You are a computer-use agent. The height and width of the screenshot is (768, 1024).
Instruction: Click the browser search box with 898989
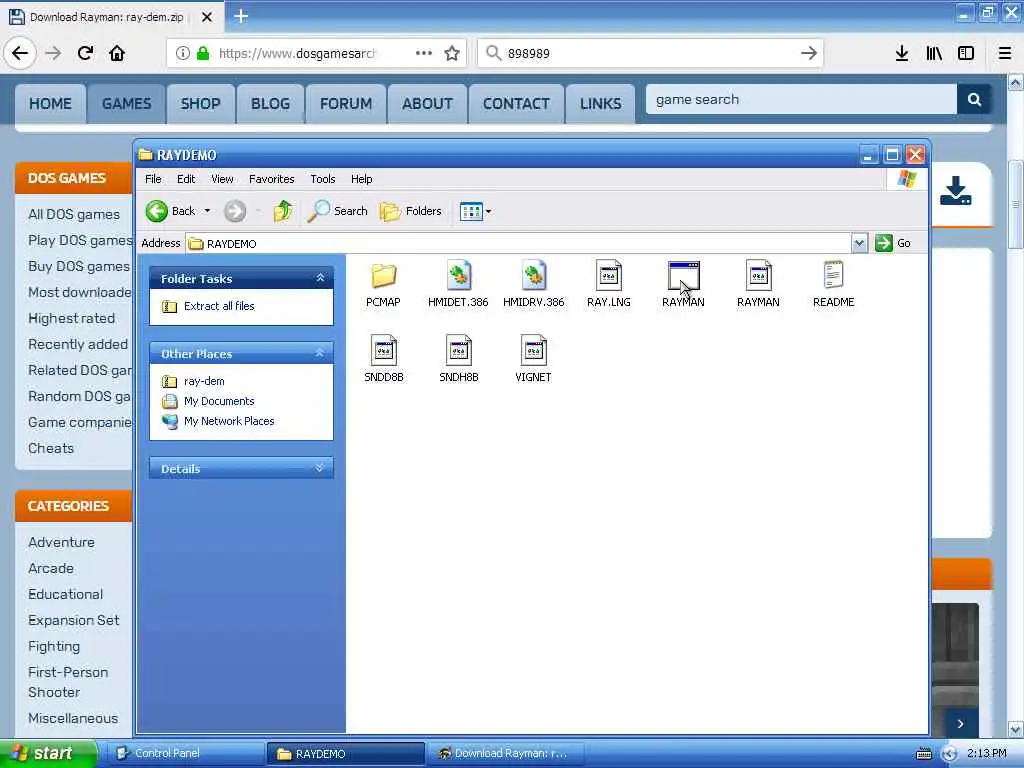pyautogui.click(x=650, y=53)
